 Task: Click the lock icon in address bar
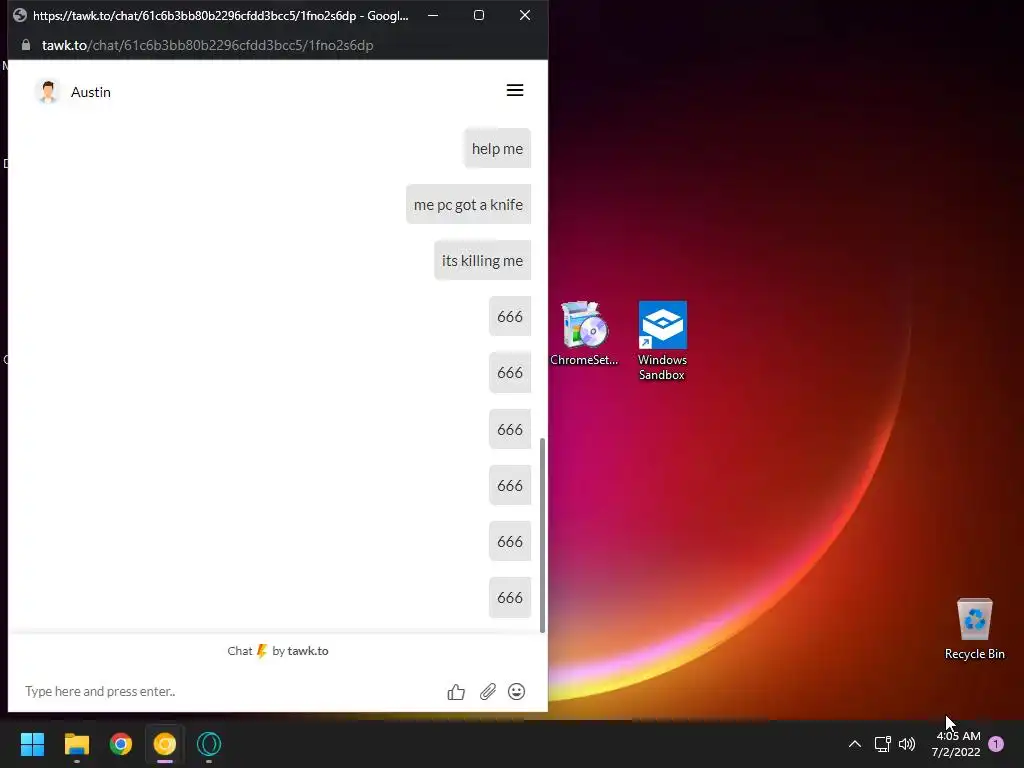[25, 45]
